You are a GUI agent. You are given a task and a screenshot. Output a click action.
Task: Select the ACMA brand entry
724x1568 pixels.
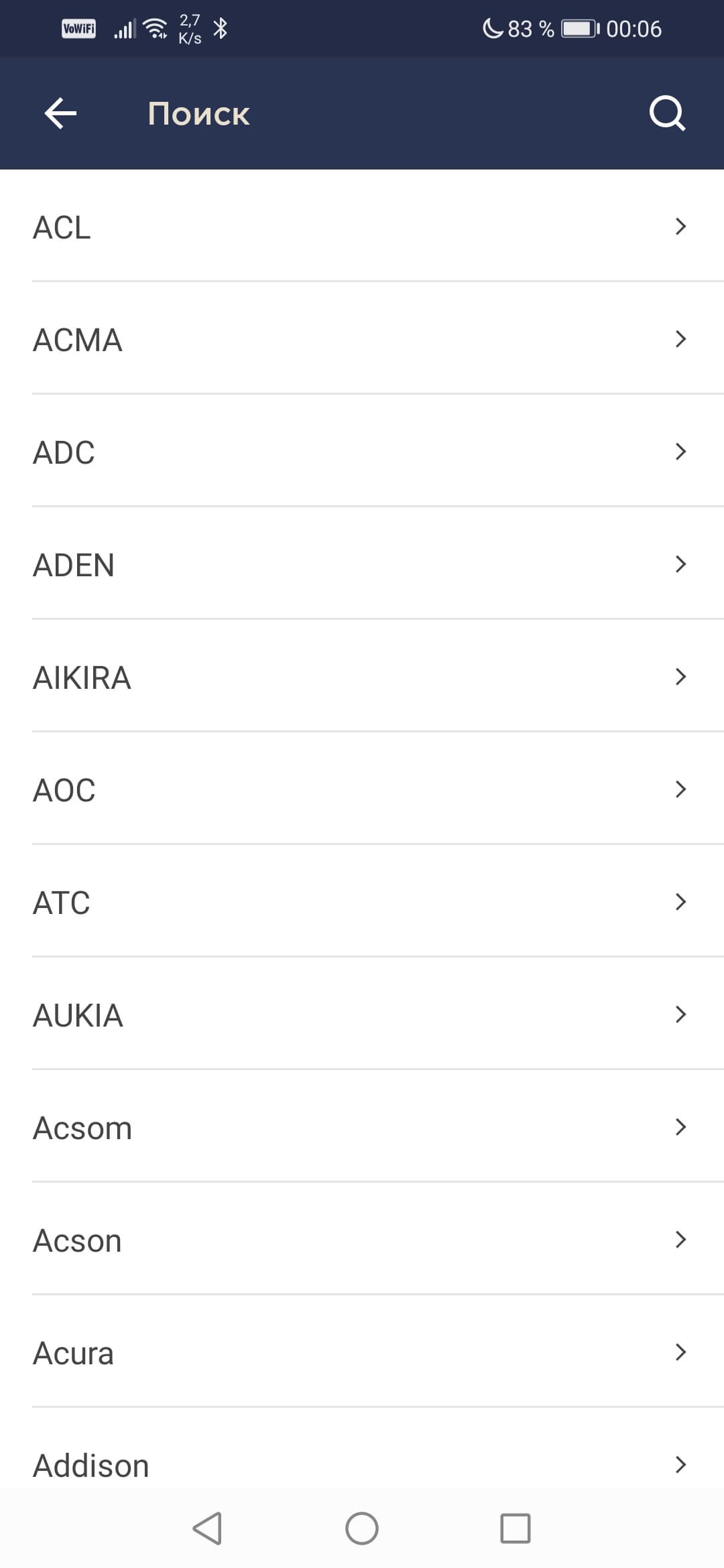(78, 340)
